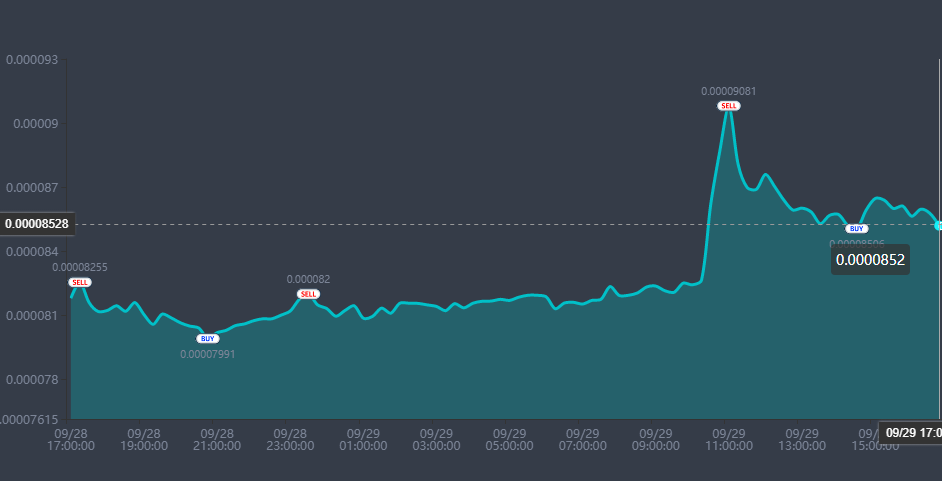Viewport: 942px width, 481px height.
Task: Click y-axis label 0.000078
Action: pyautogui.click(x=32, y=380)
